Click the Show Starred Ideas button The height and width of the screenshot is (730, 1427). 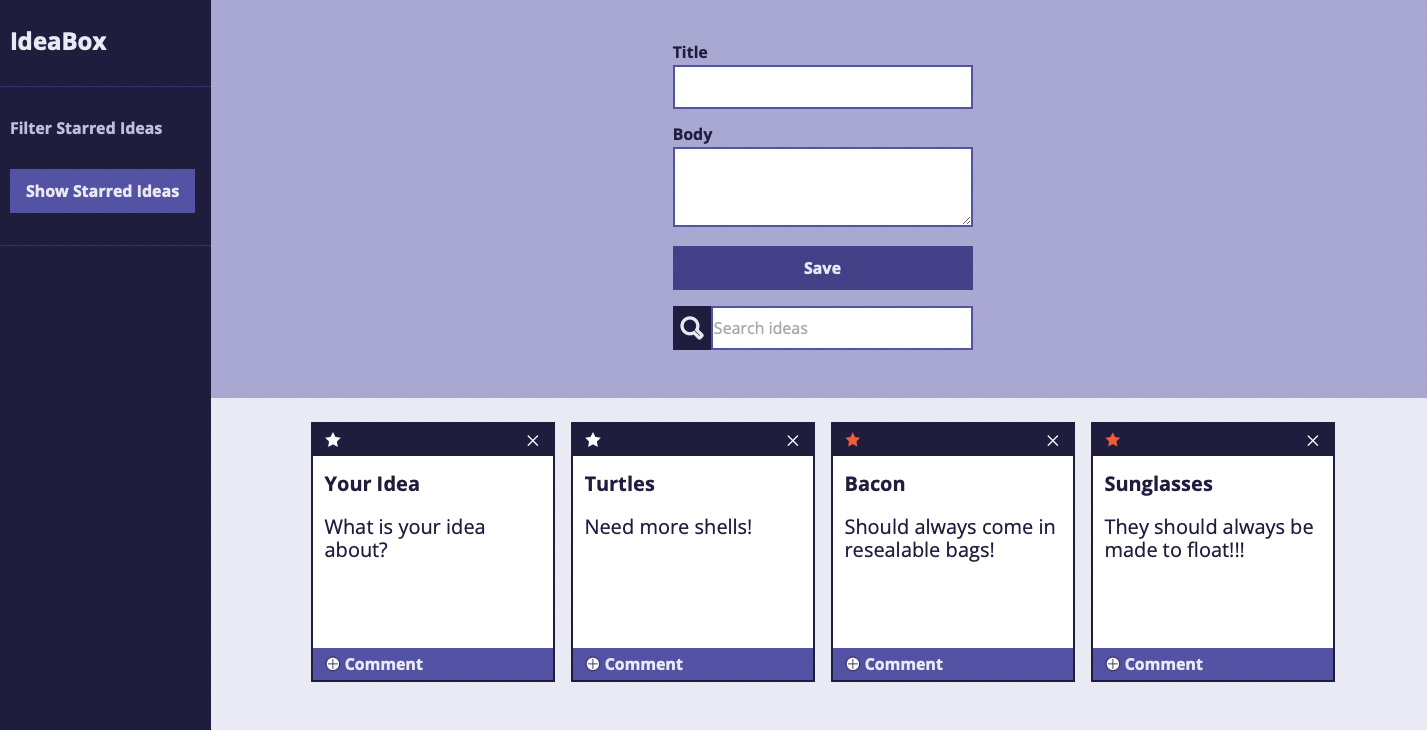[102, 190]
